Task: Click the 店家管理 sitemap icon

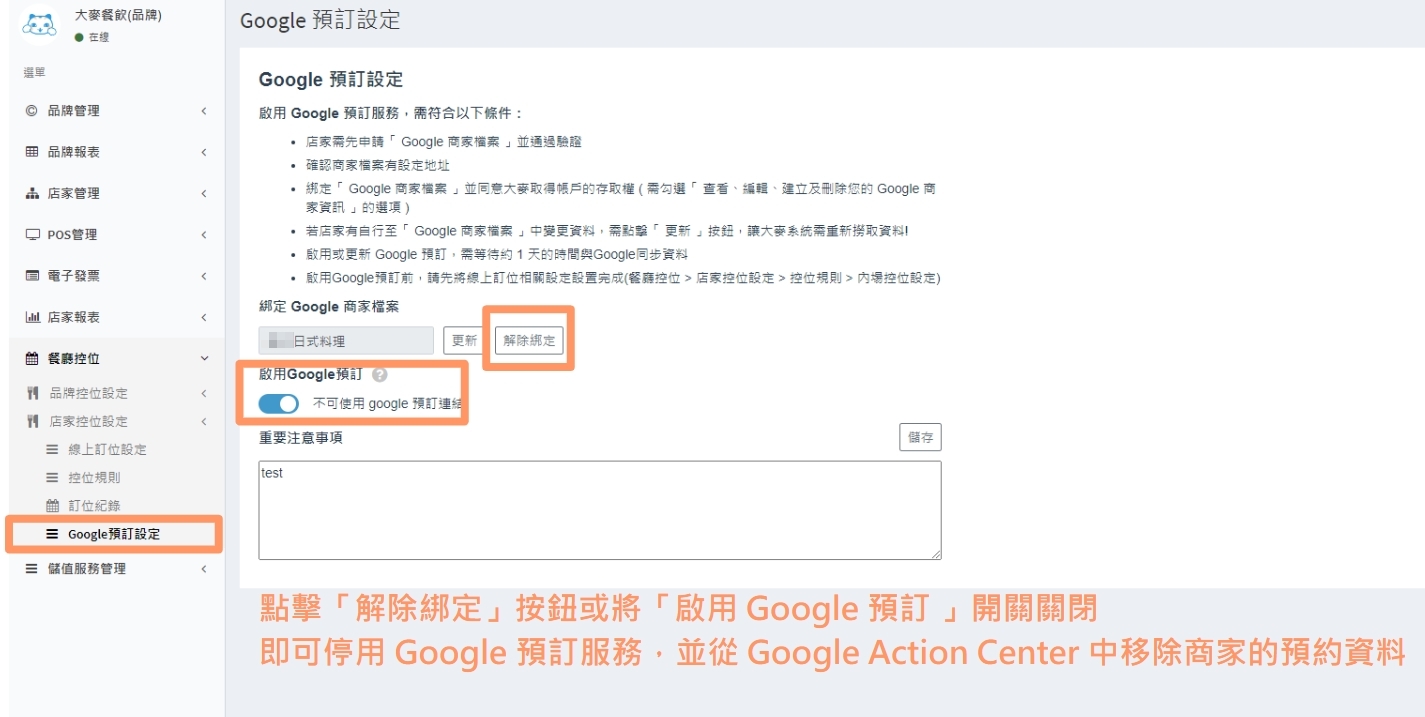Action: point(32,194)
